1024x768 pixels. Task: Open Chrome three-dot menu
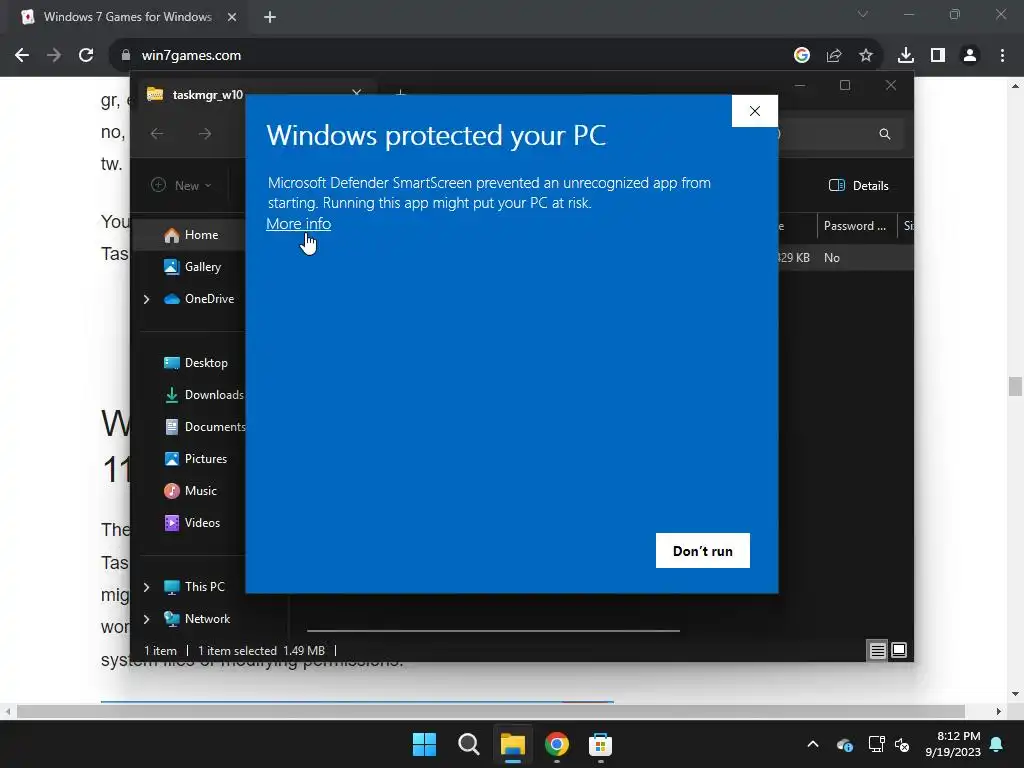[x=1002, y=56]
